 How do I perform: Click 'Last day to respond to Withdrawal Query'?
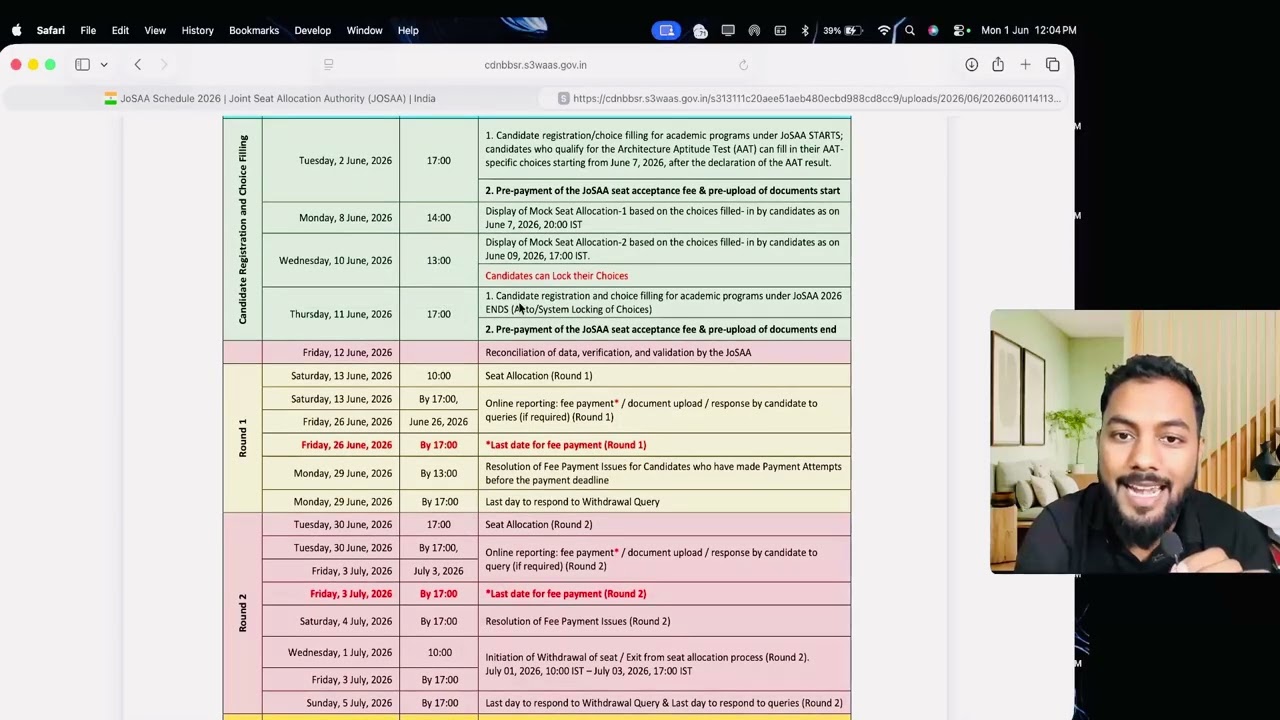[x=573, y=502]
